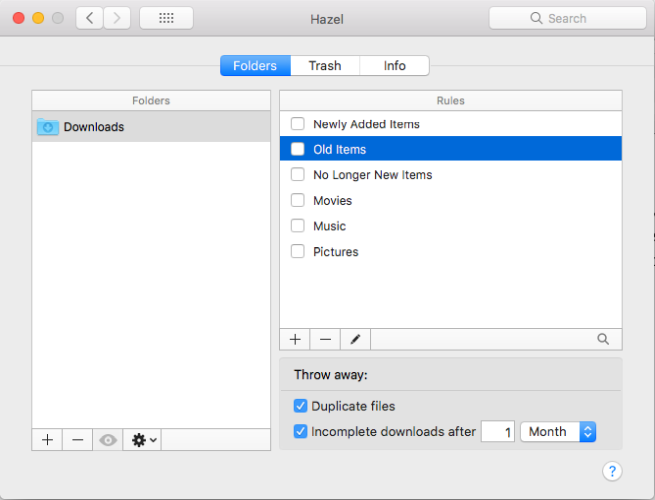
Task: Open the gear actions menu under Folders
Action: tap(142, 440)
